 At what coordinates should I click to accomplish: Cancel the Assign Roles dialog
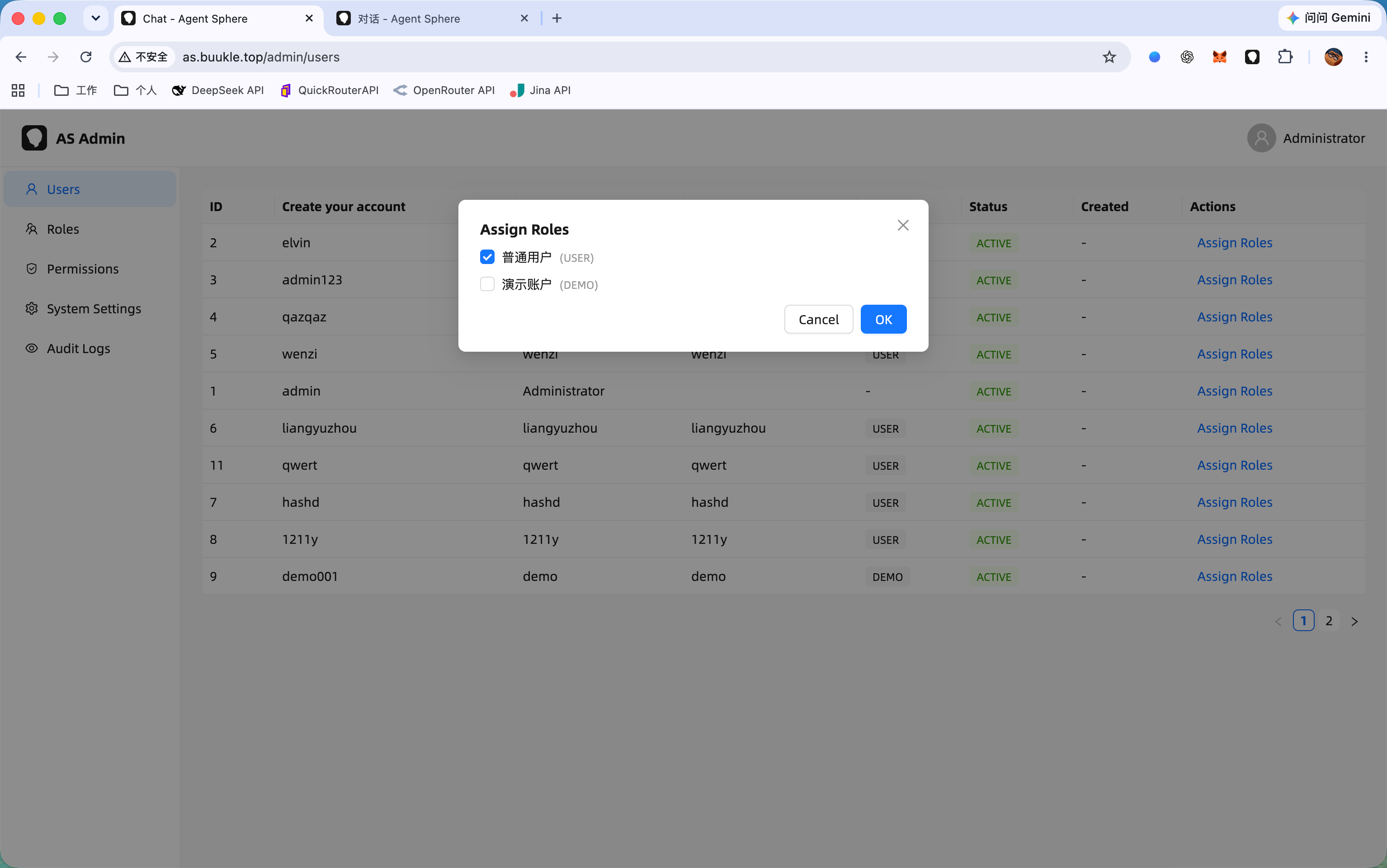click(818, 319)
